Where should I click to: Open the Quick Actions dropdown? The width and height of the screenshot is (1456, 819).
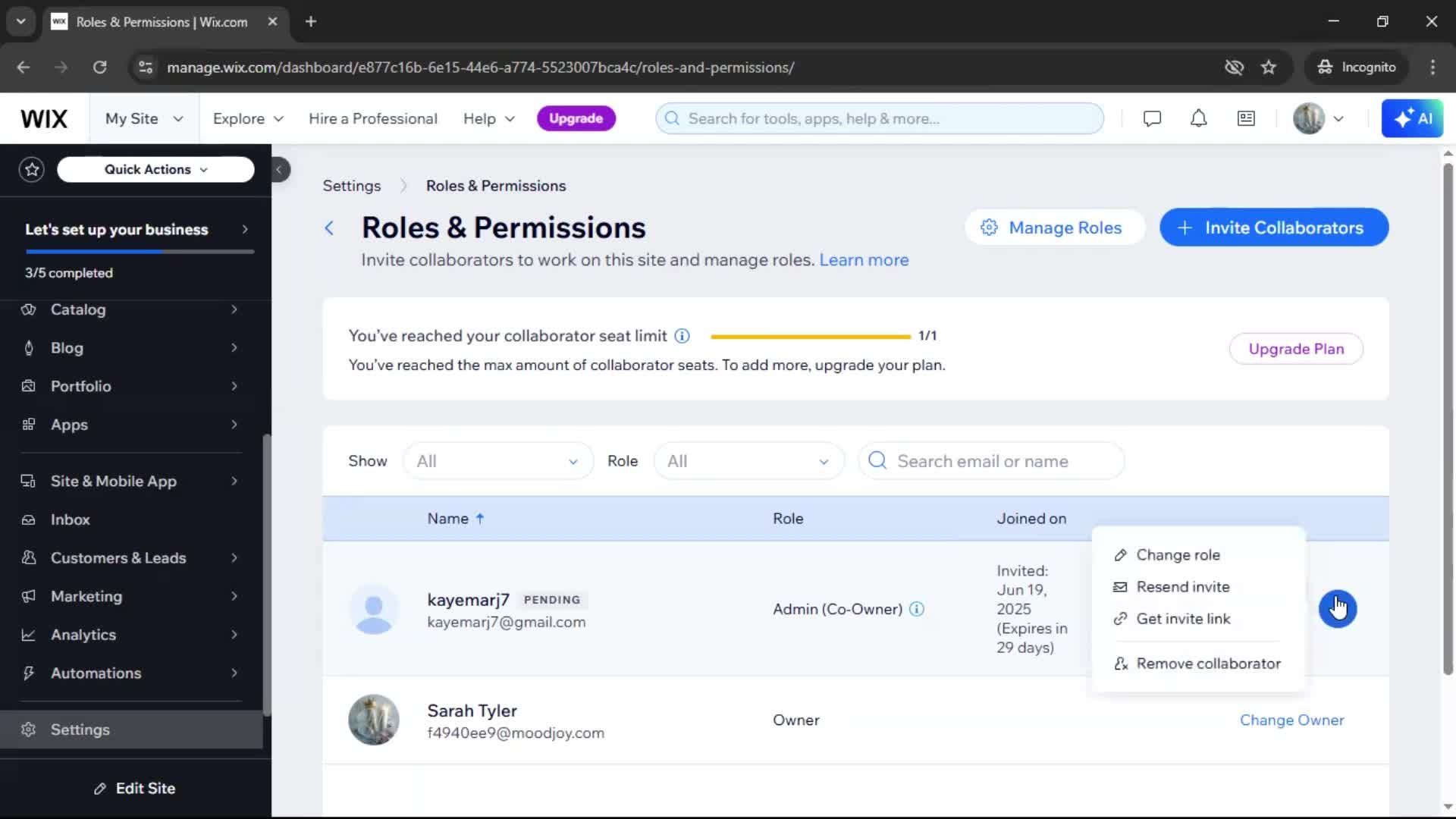pos(155,170)
